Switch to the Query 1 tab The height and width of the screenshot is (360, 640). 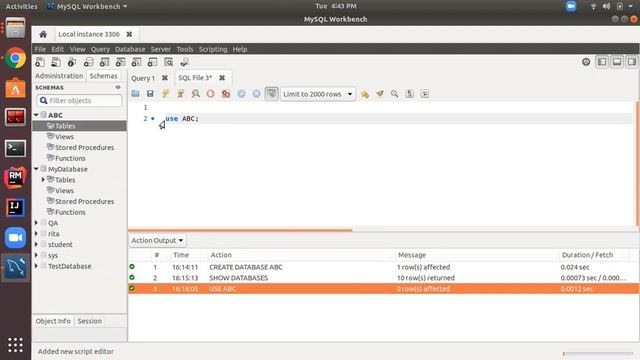tap(143, 78)
